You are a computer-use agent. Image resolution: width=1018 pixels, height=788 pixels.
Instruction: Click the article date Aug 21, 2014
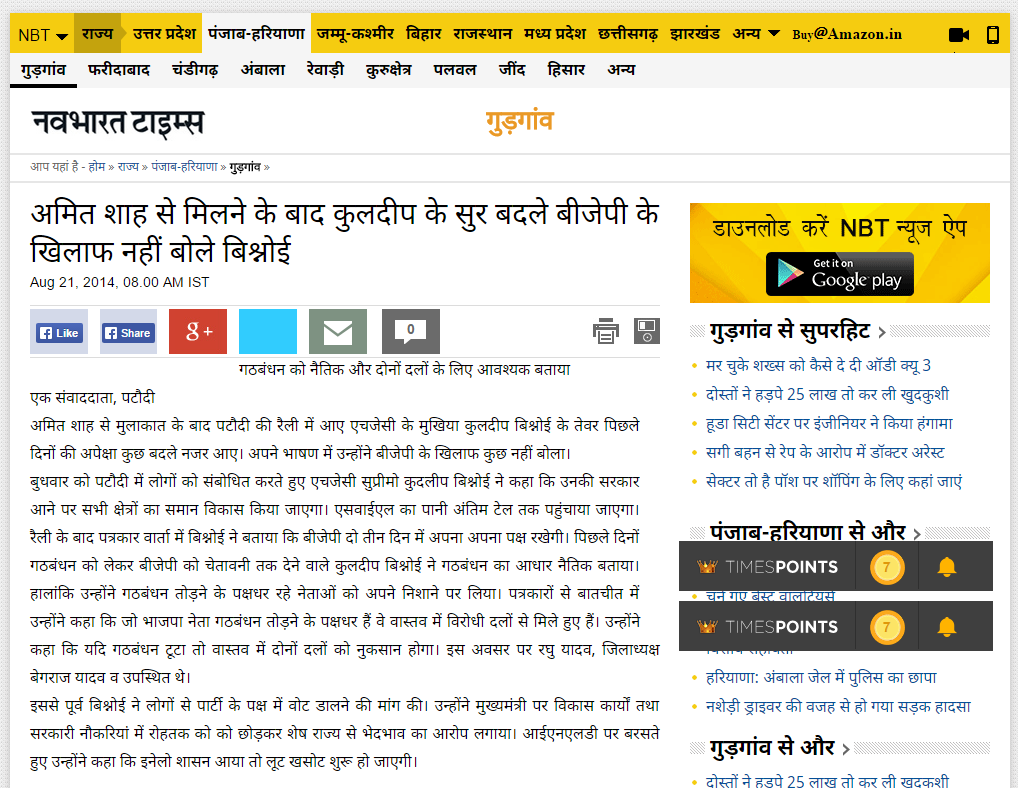[x=119, y=282]
